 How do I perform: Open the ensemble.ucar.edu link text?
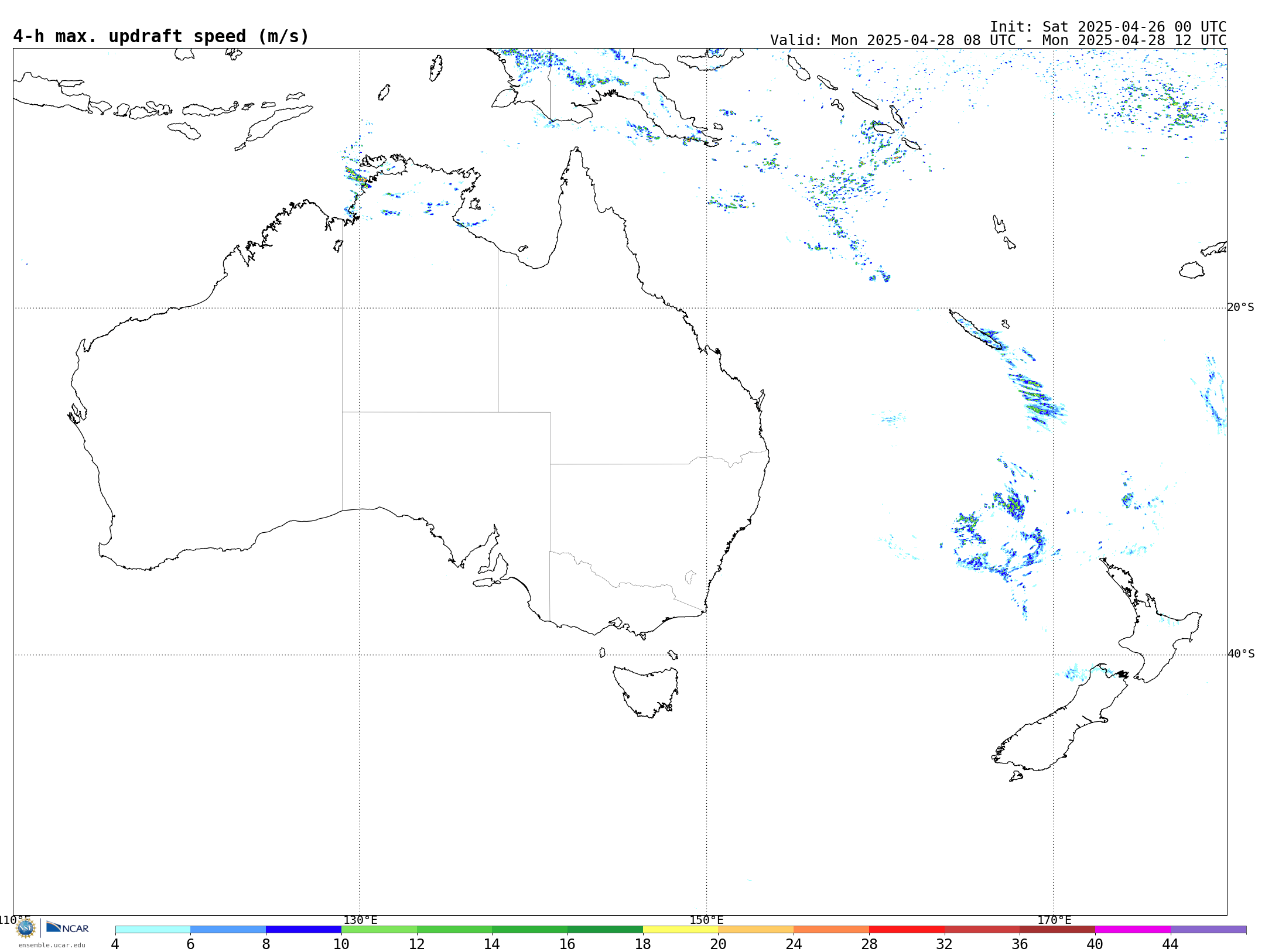pos(52,945)
